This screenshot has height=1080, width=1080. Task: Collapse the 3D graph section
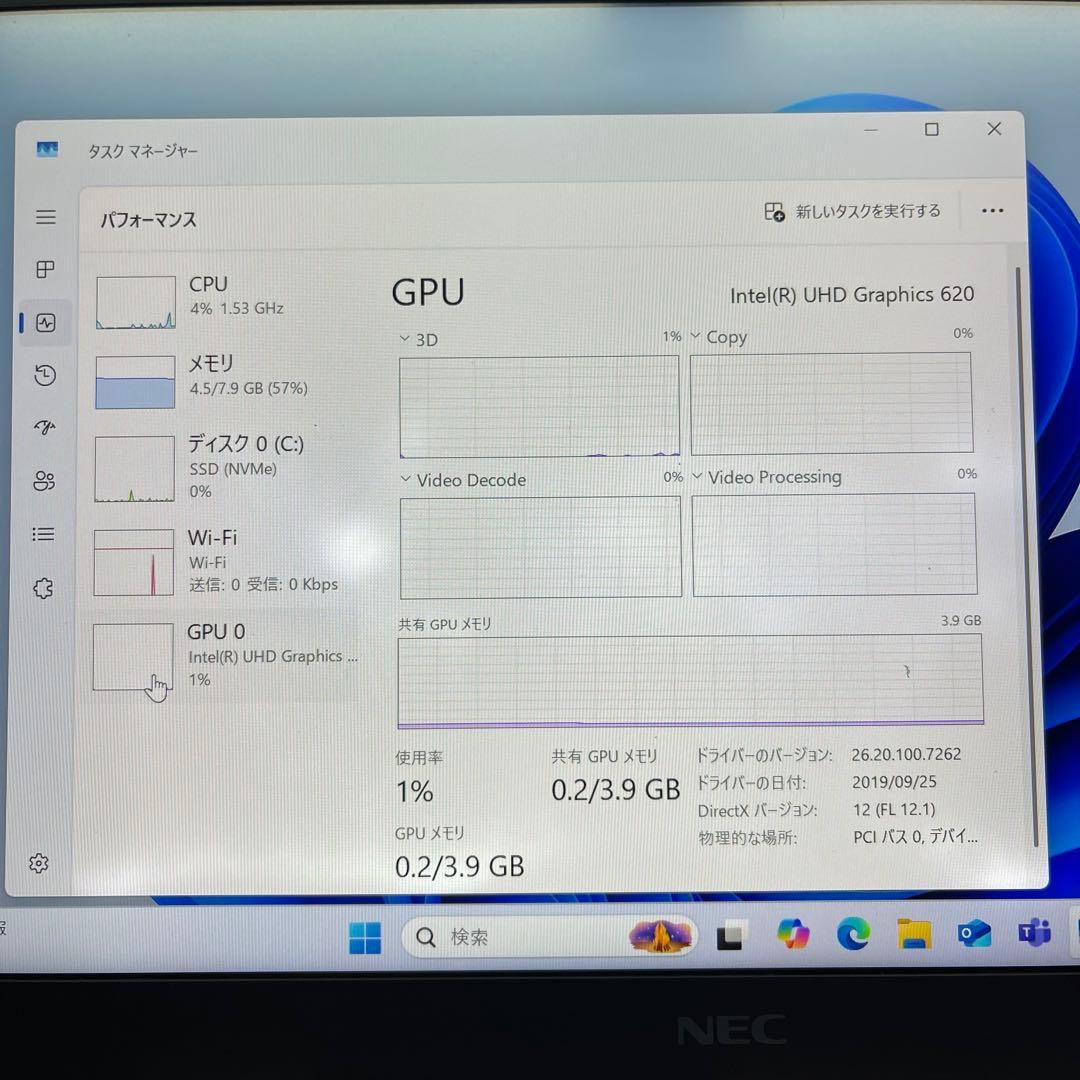point(404,339)
